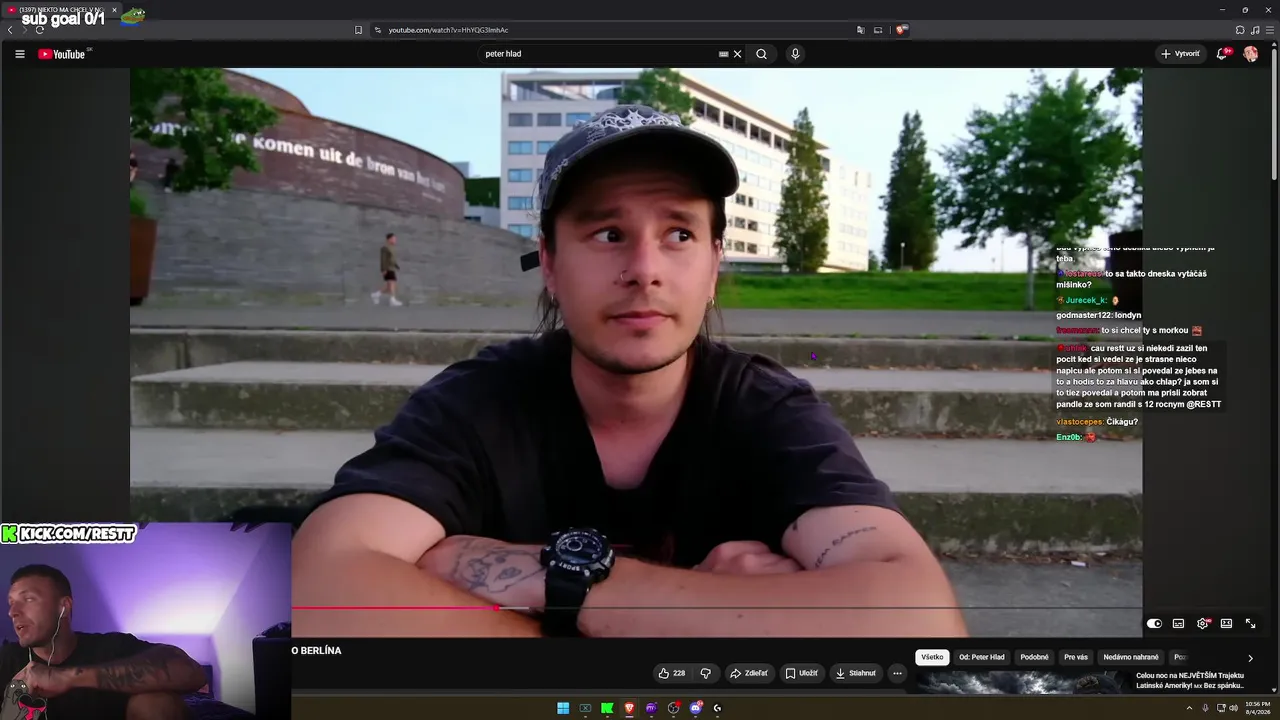Open the more actions three-dot menu
The width and height of the screenshot is (1280, 720).
point(897,673)
